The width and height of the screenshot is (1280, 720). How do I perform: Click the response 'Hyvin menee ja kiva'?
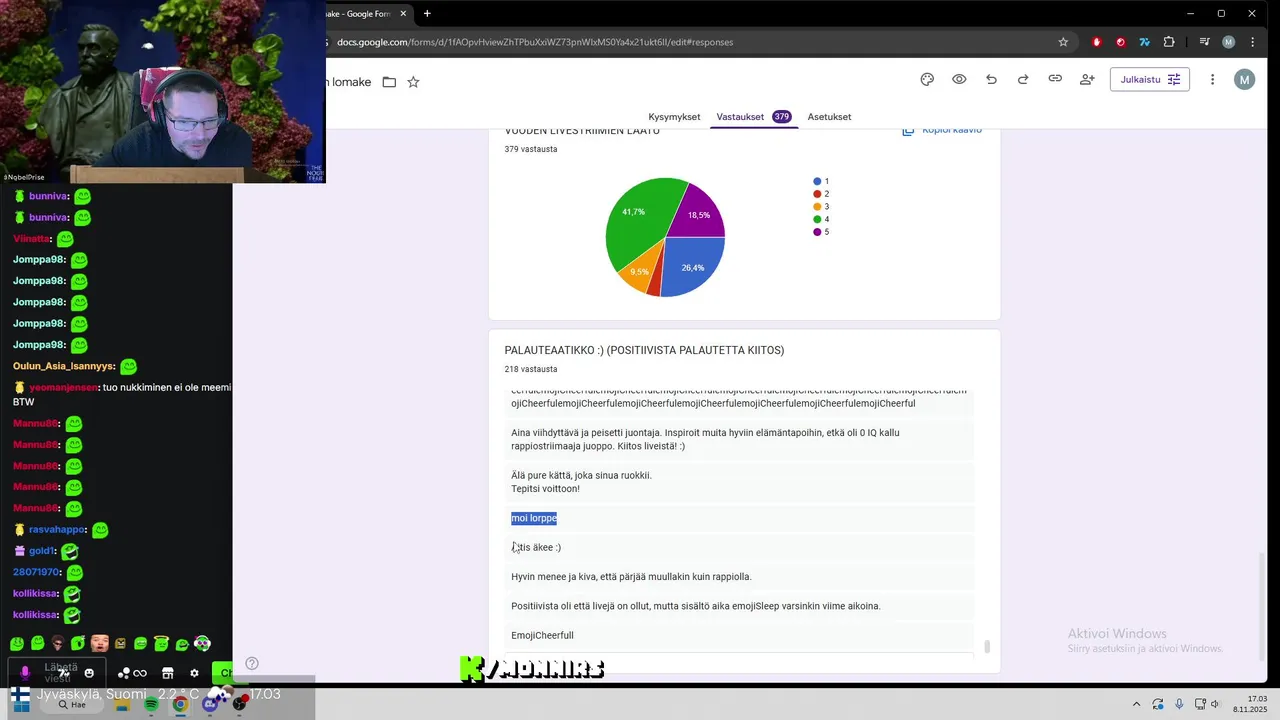(631, 577)
